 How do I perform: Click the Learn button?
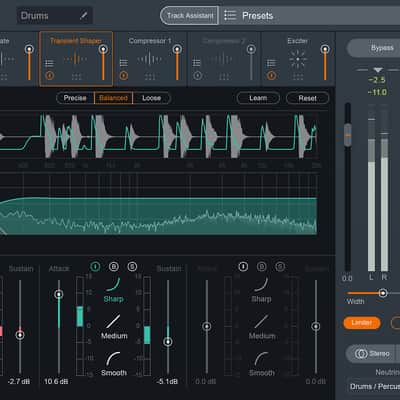coord(258,98)
